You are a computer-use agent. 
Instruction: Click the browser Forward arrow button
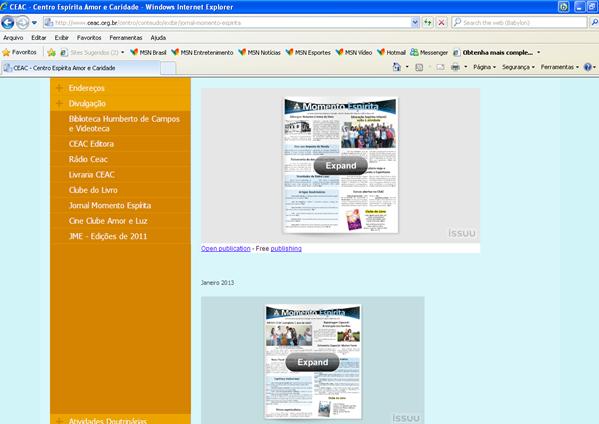point(23,23)
